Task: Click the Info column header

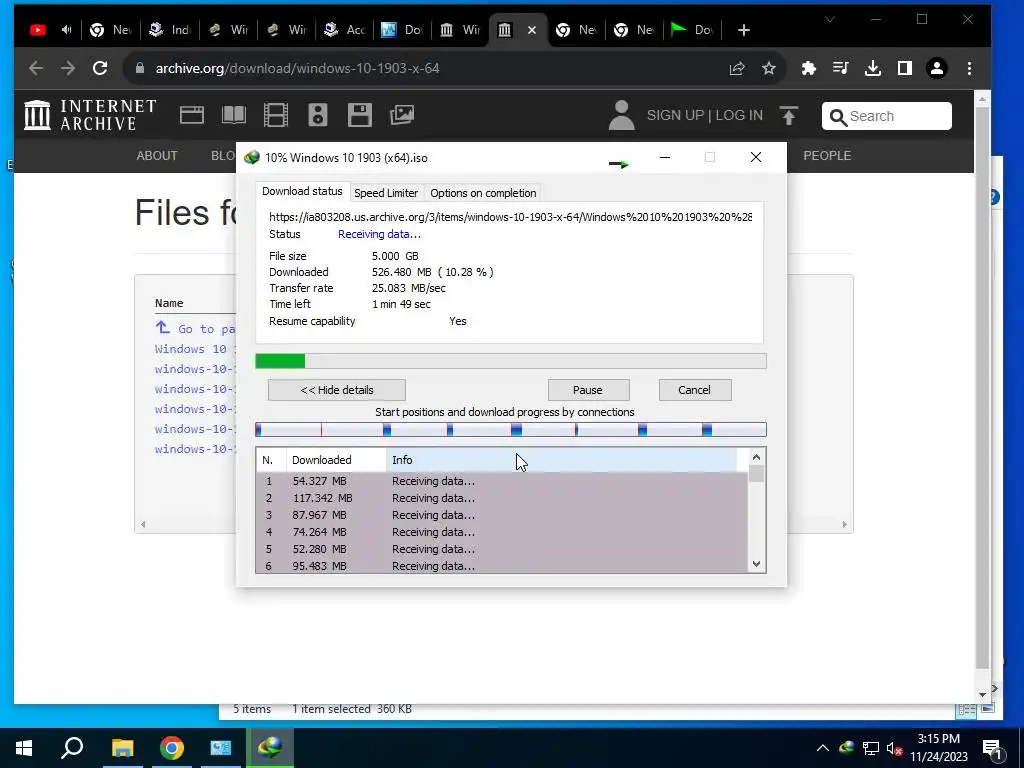Action: (562, 460)
